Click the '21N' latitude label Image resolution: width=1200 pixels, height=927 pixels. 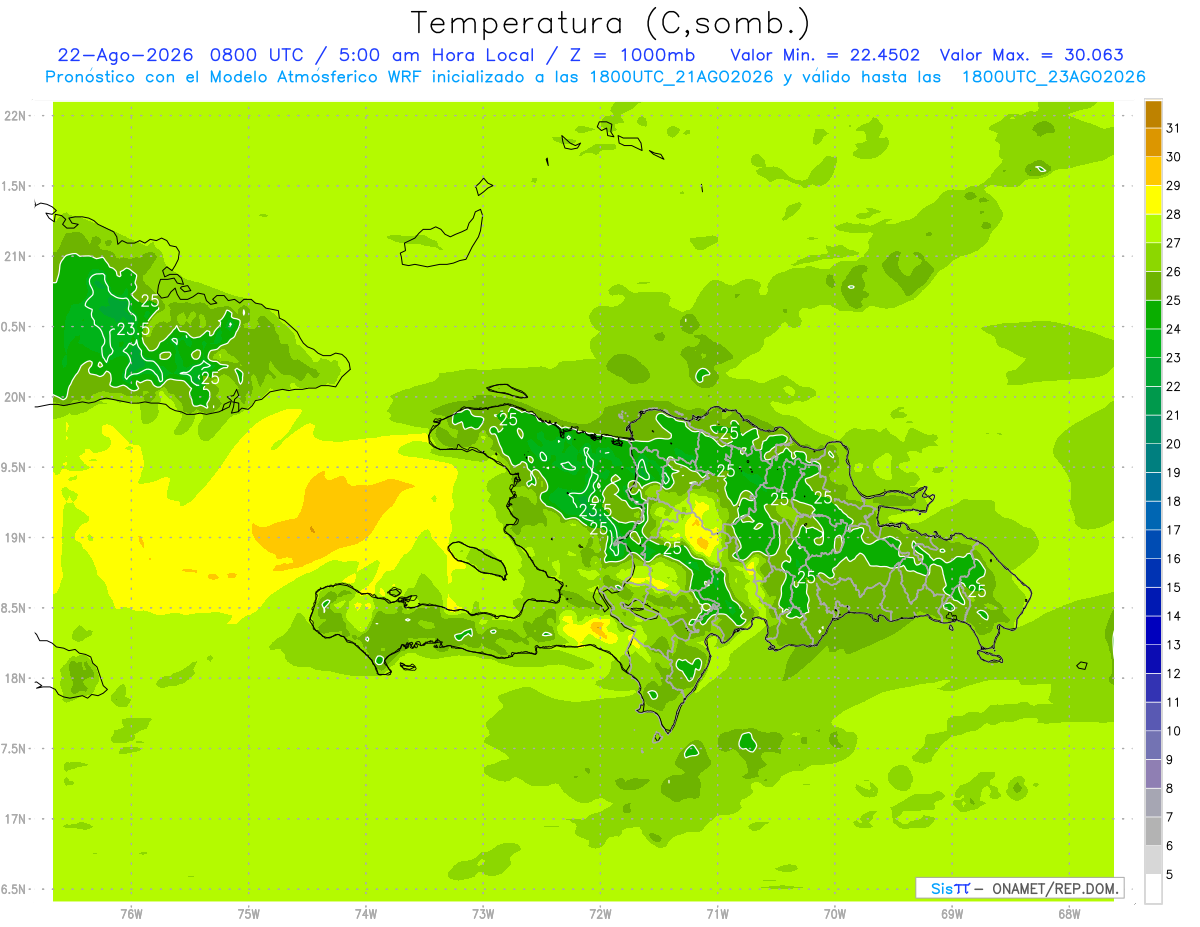pos(16,256)
